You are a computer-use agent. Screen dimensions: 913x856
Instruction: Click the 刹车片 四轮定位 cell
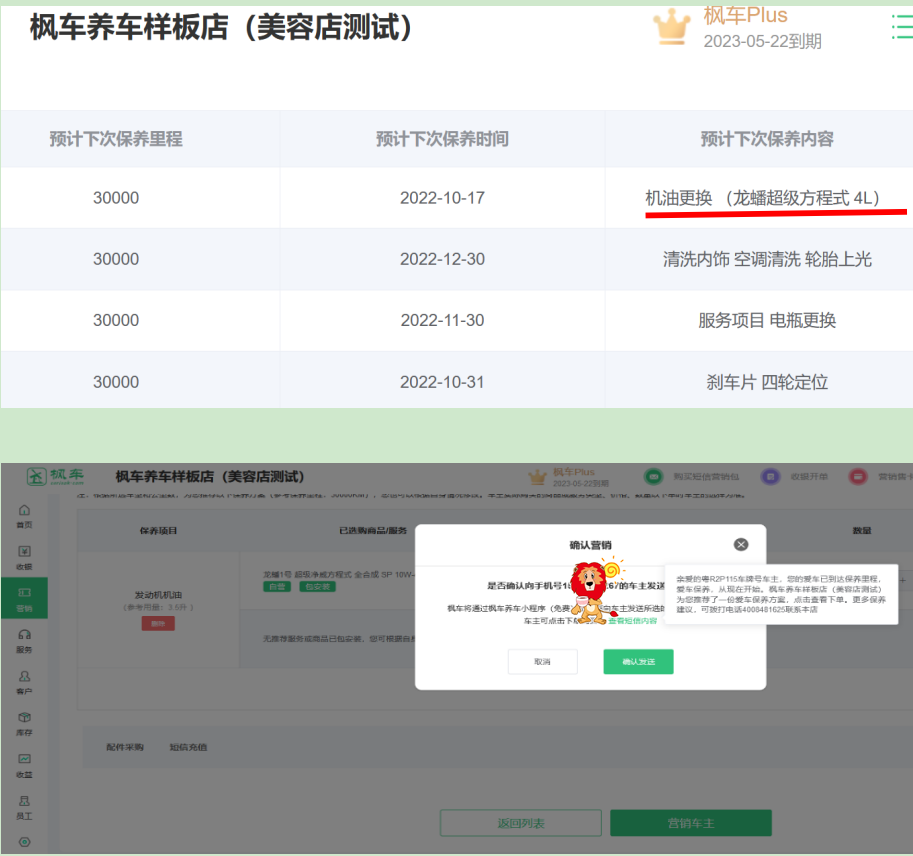[x=767, y=382]
